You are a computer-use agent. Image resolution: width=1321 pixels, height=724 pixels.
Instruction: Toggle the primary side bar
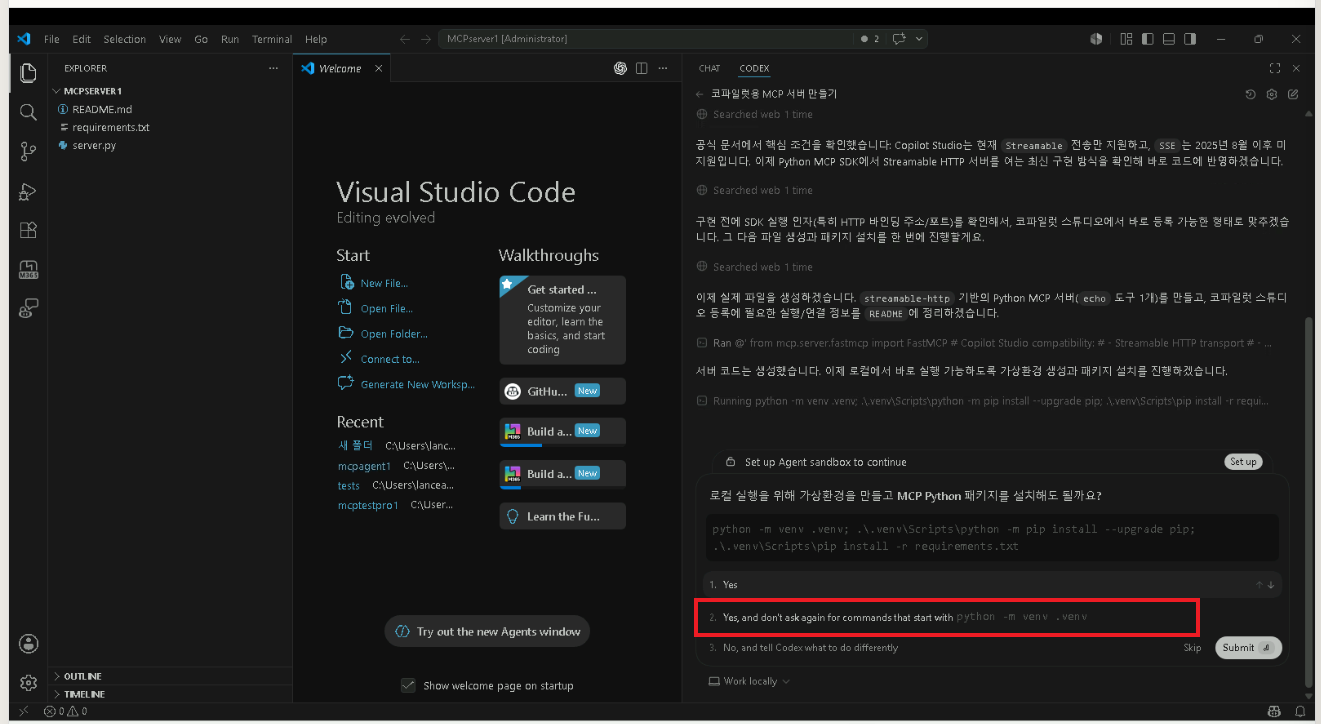point(1147,39)
